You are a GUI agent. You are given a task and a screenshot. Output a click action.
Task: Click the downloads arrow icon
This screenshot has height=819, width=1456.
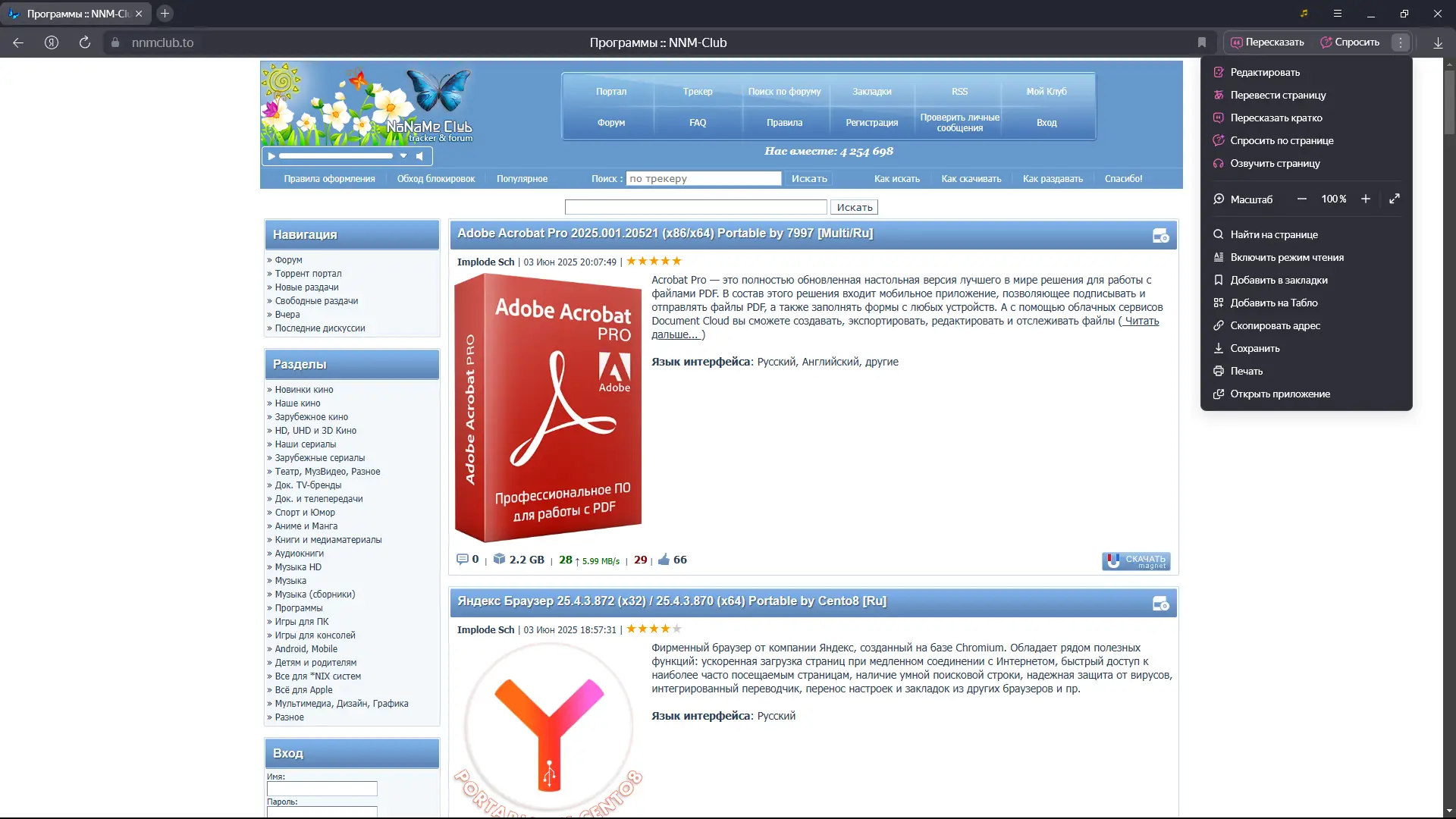[x=1438, y=42]
